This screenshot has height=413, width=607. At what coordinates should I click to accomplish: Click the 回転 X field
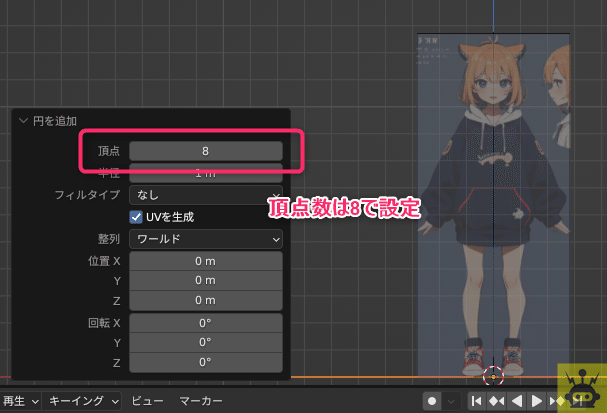click(206, 323)
